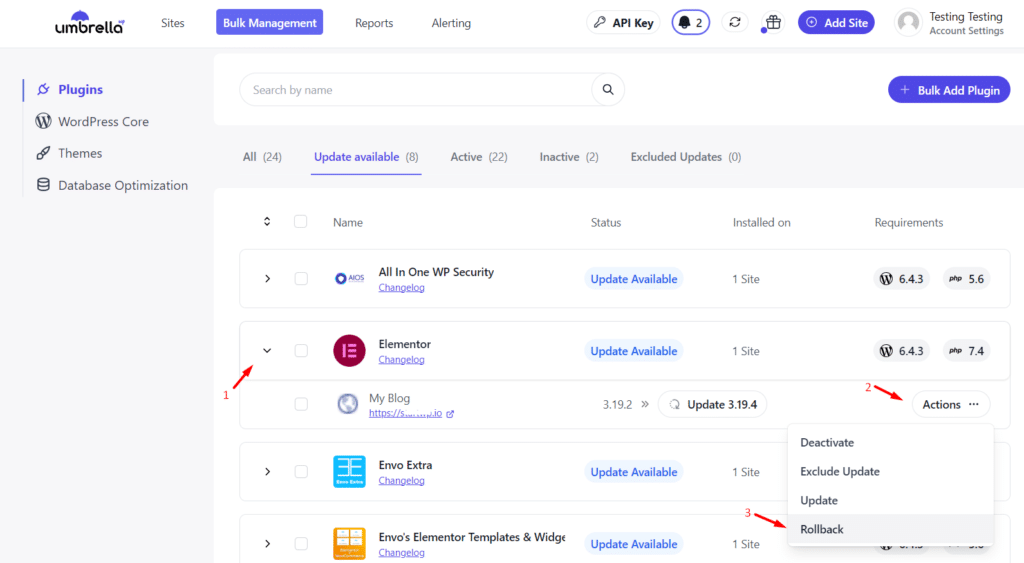Screen dimensions: 1024x563
Task: Click the Database Optimization icon
Action: point(43,185)
